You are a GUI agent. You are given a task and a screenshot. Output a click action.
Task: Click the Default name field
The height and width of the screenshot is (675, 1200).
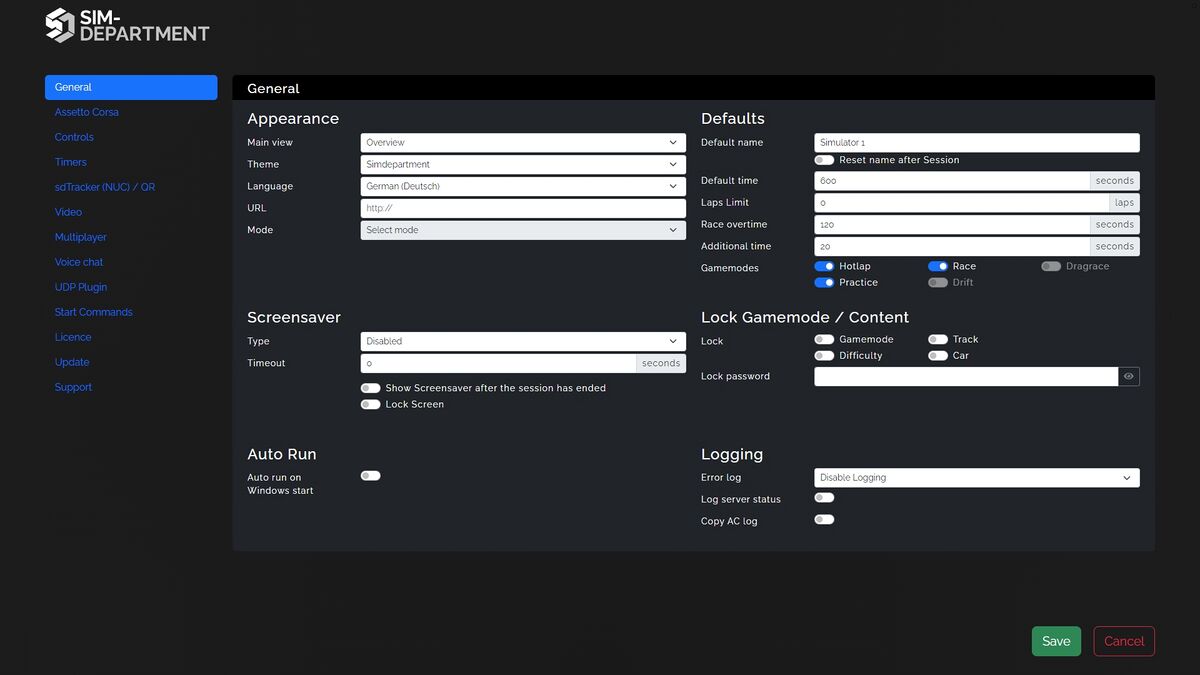(x=977, y=143)
